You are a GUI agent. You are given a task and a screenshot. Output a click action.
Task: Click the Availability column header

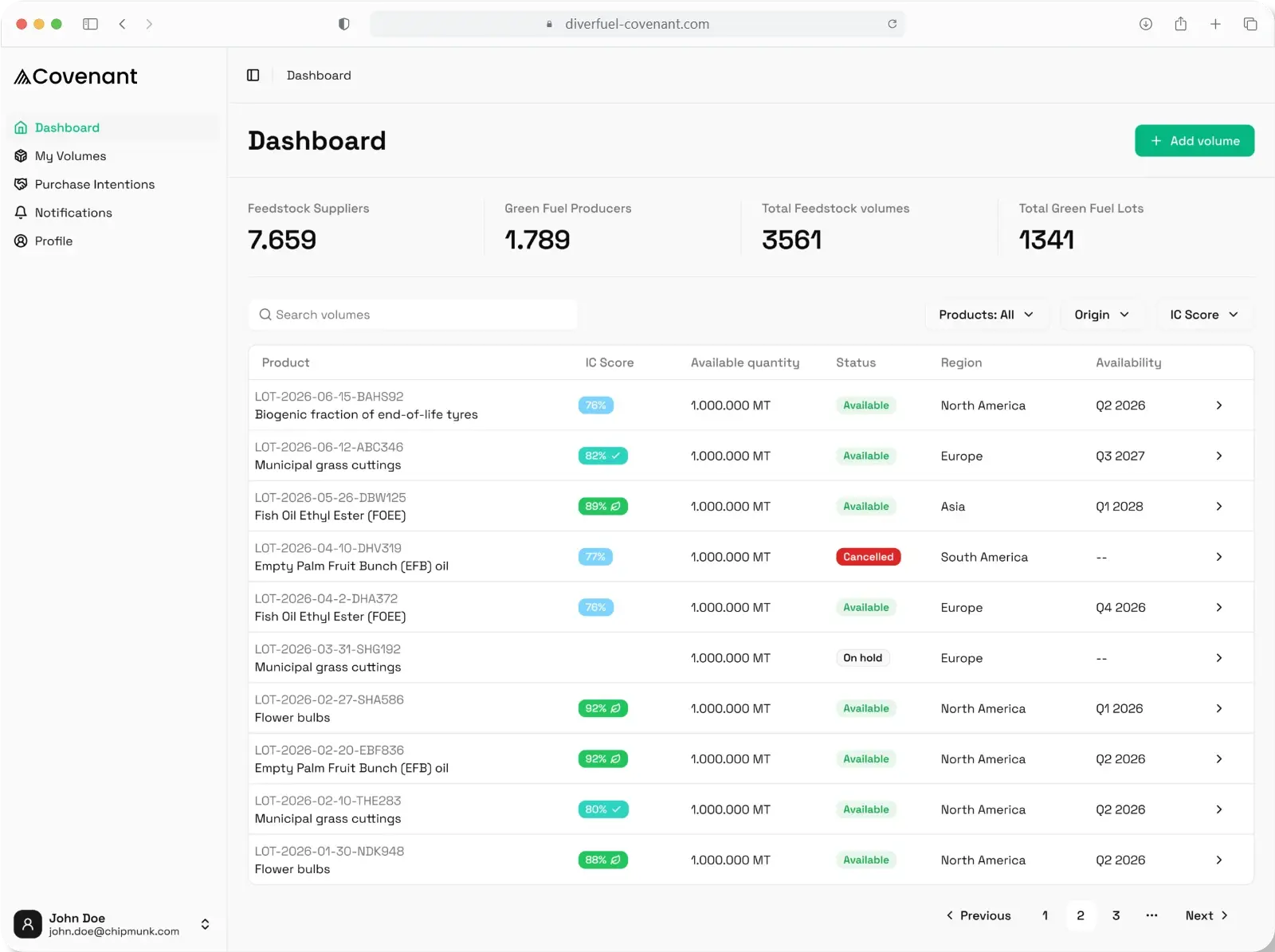[1128, 362]
